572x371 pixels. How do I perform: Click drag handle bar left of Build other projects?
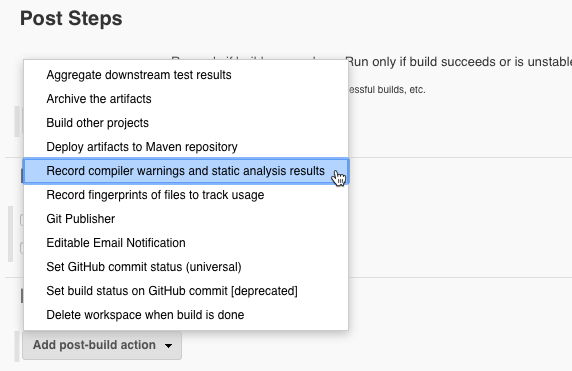coord(16,121)
